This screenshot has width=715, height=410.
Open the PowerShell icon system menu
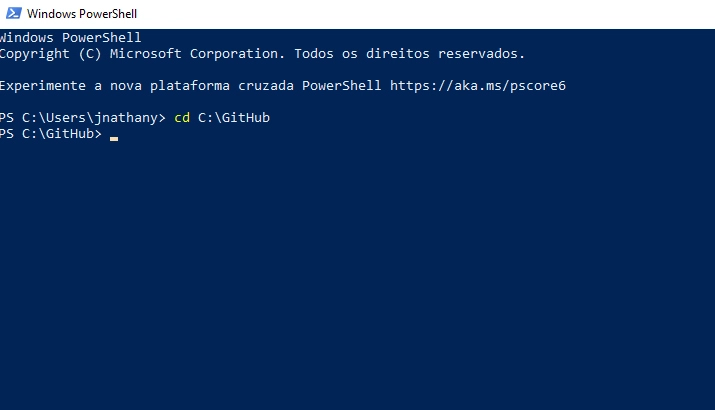tap(13, 13)
